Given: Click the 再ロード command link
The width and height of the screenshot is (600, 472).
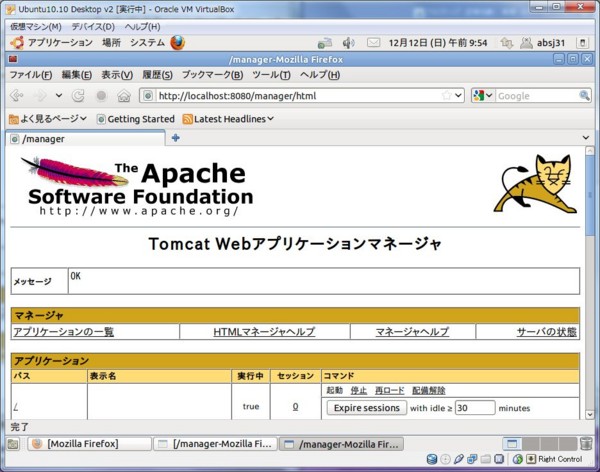Looking at the screenshot, I should click(x=390, y=390).
